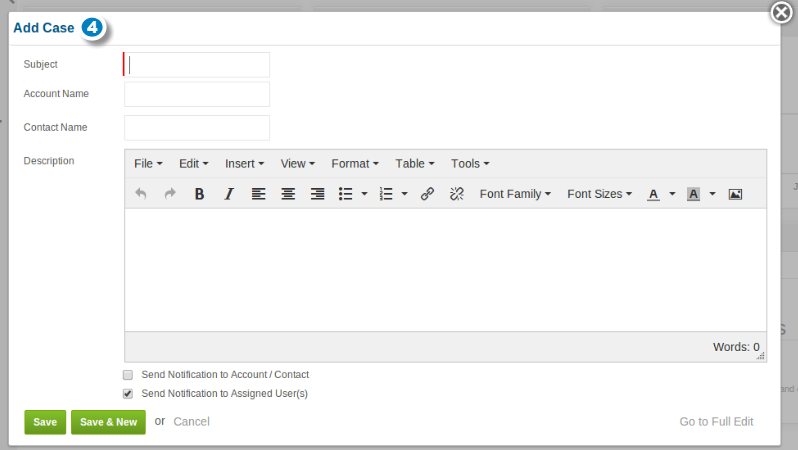Undo the last edit in Description

141,194
